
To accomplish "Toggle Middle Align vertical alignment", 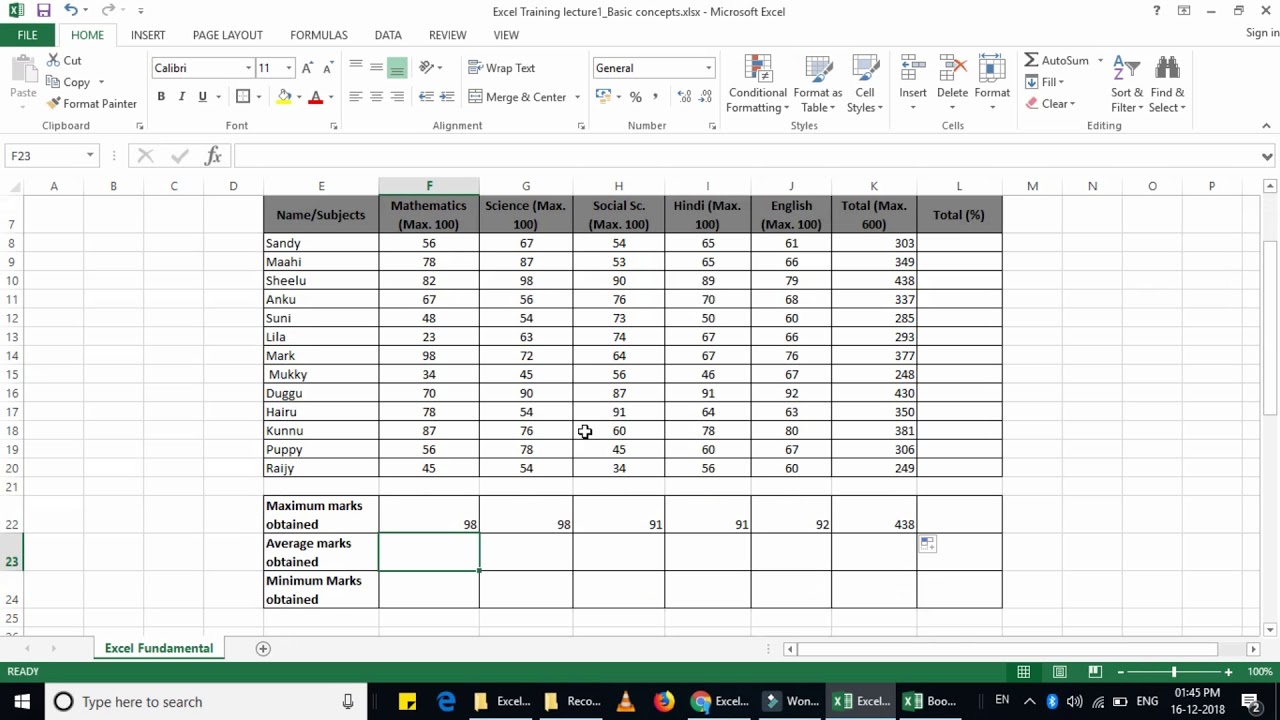I will (376, 68).
